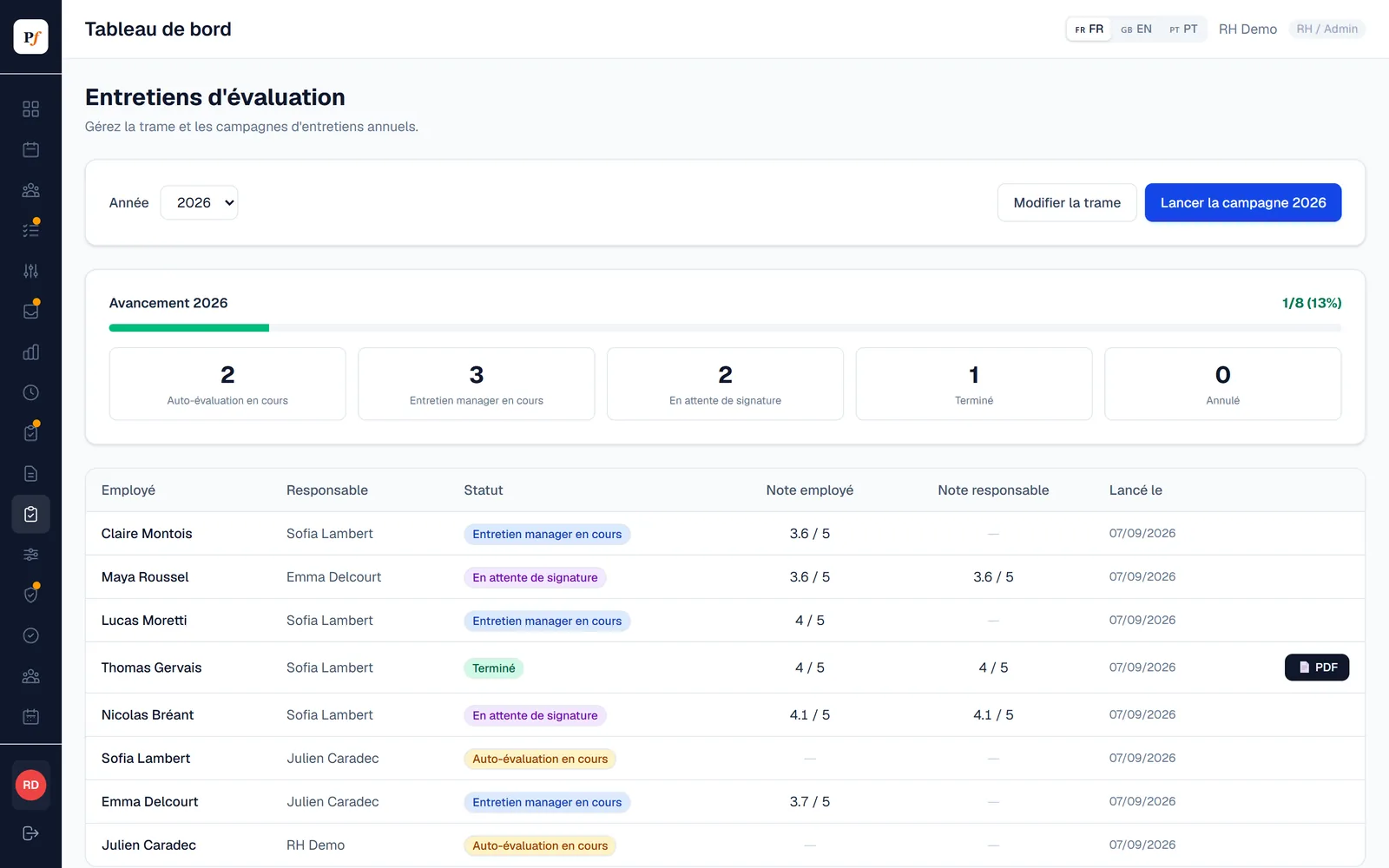The width and height of the screenshot is (1389, 868).
Task: Open the calendar icon in sidebar
Action: [x=30, y=149]
